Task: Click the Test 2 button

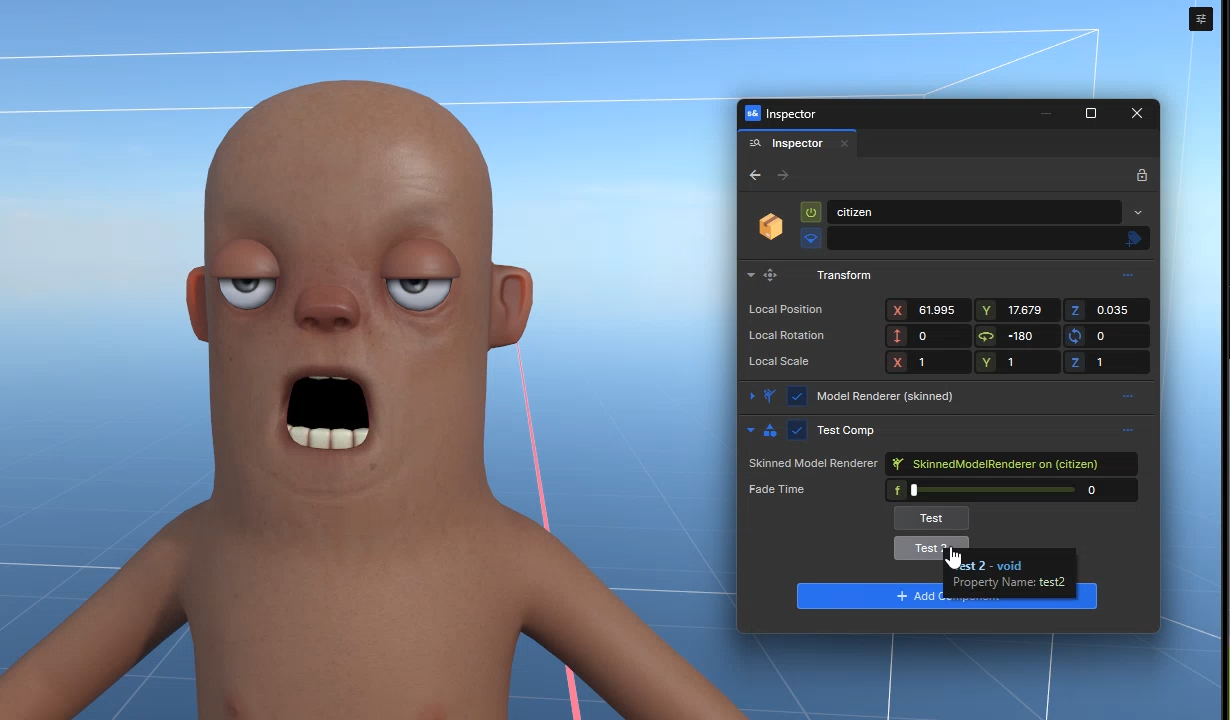Action: point(931,548)
